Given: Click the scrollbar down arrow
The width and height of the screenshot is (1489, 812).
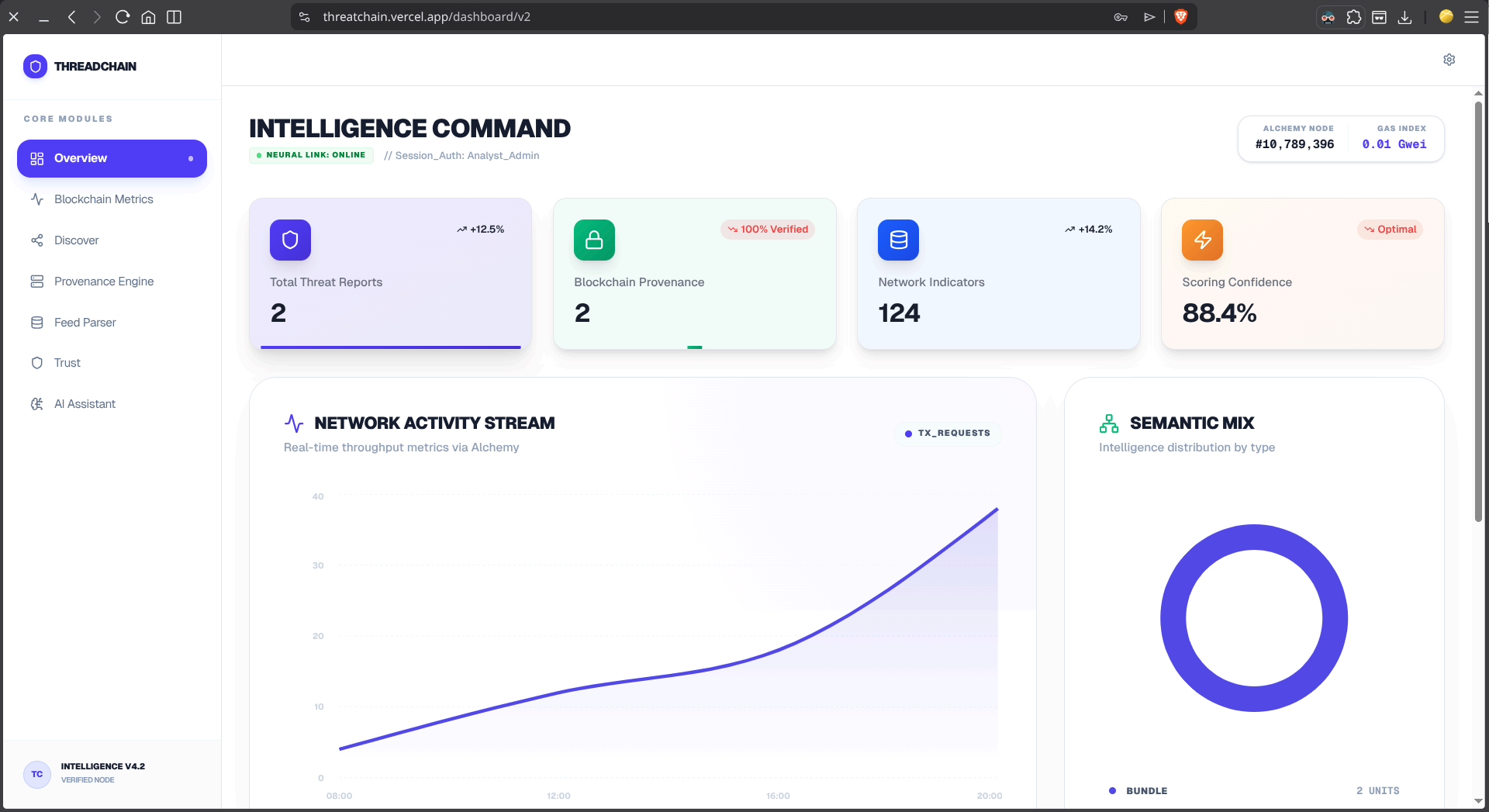Looking at the screenshot, I should coord(1478,800).
